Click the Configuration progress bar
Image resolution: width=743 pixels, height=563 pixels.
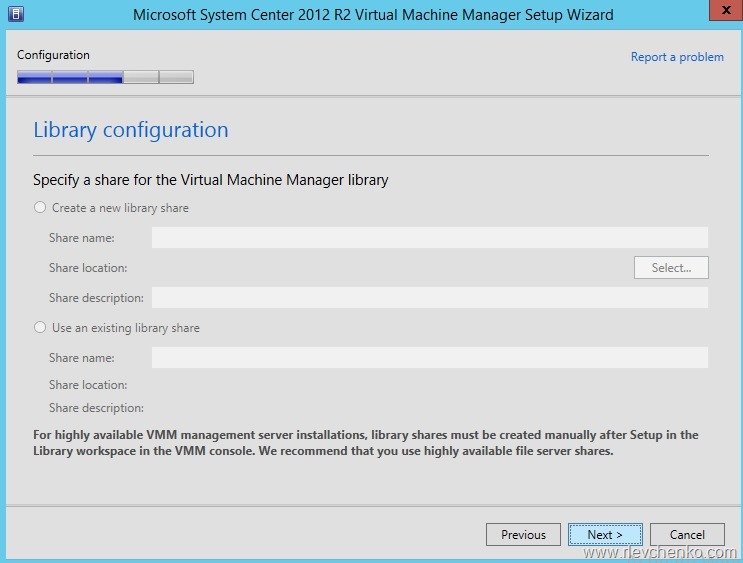click(105, 77)
